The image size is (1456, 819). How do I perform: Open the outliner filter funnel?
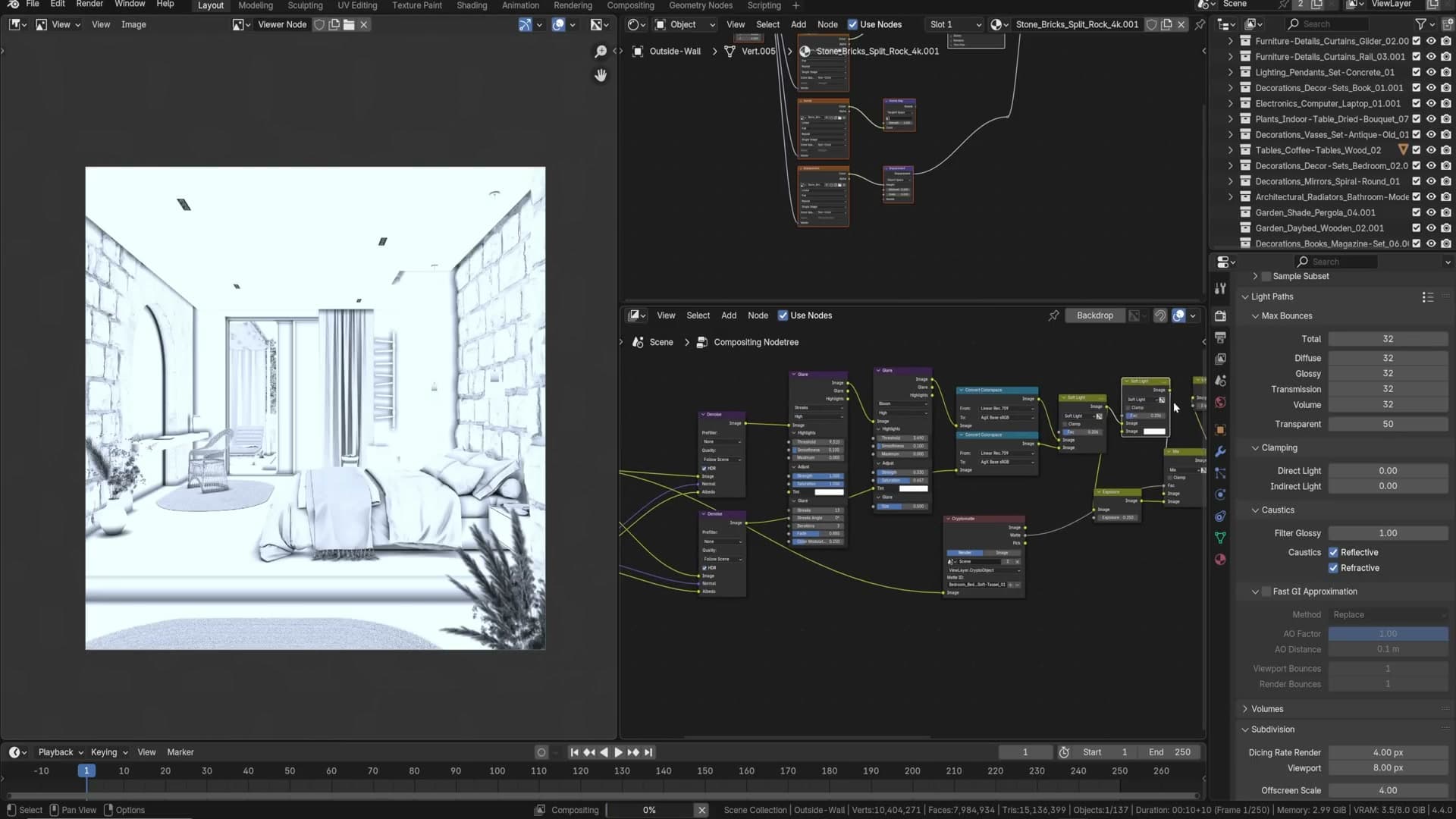(1421, 24)
